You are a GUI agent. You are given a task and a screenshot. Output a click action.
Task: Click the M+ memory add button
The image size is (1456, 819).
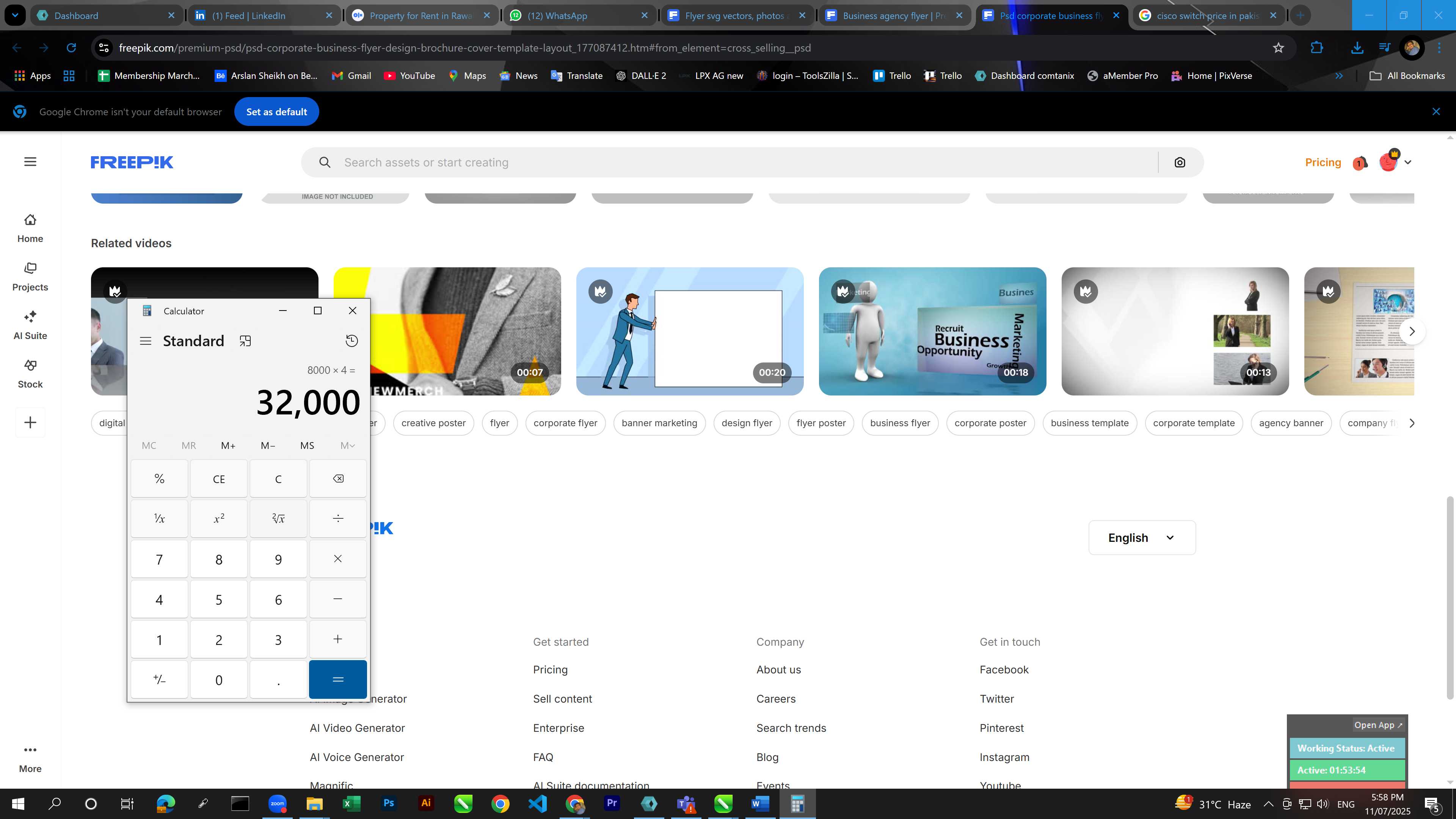(228, 446)
